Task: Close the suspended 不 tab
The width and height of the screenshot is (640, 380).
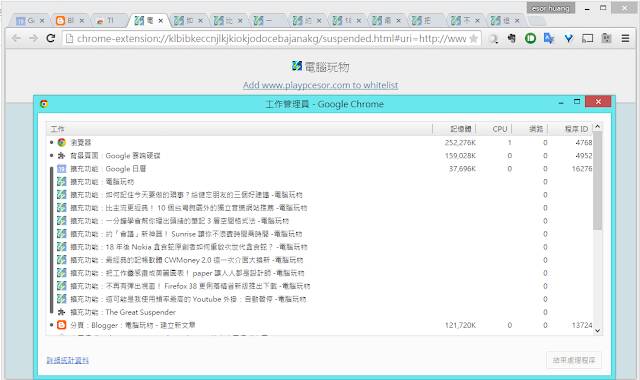Action: (477, 20)
